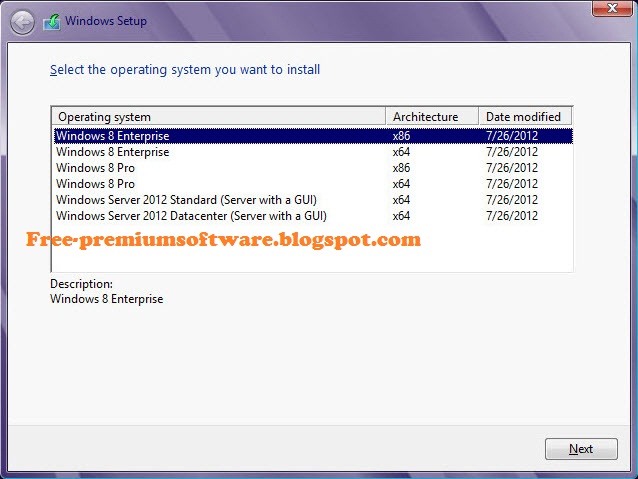Sort by Architecture column header
Screen dimensions: 638x479
(432, 117)
